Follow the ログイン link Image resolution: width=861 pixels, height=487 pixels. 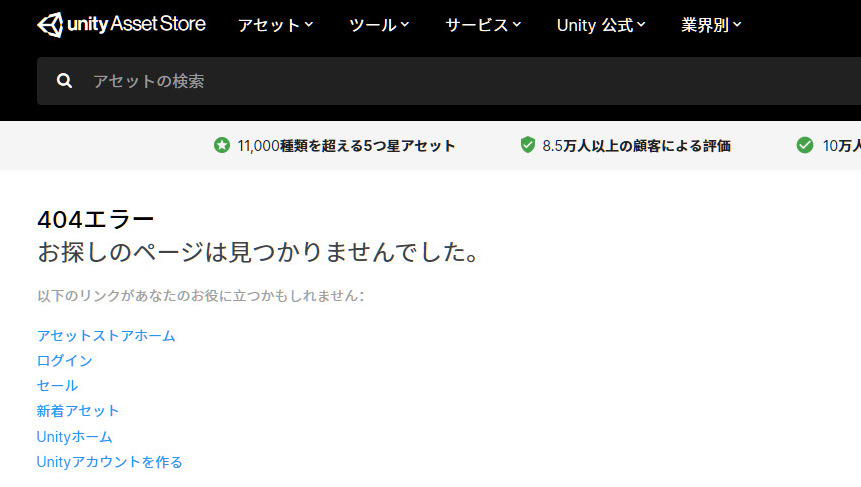point(64,361)
